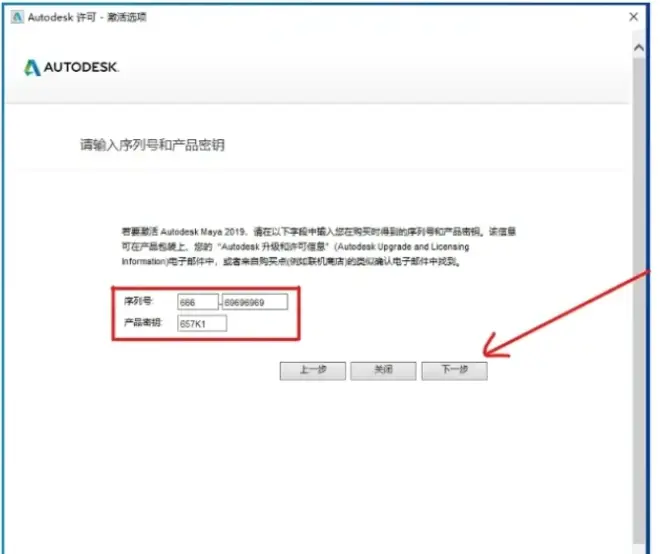Click the Autodesk app icon in title bar

click(14, 17)
